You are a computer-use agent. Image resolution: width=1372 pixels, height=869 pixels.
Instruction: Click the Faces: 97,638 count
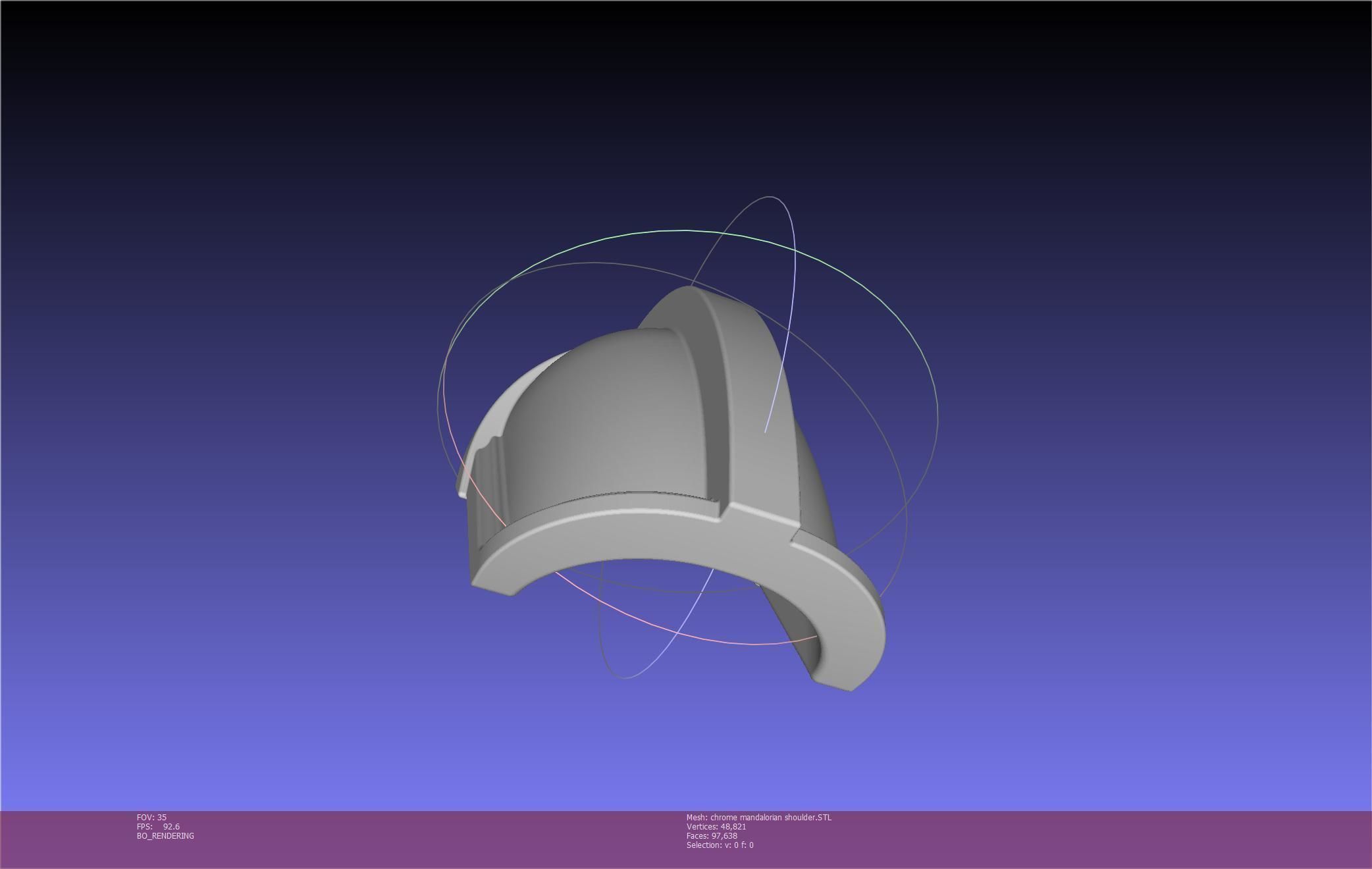[712, 835]
